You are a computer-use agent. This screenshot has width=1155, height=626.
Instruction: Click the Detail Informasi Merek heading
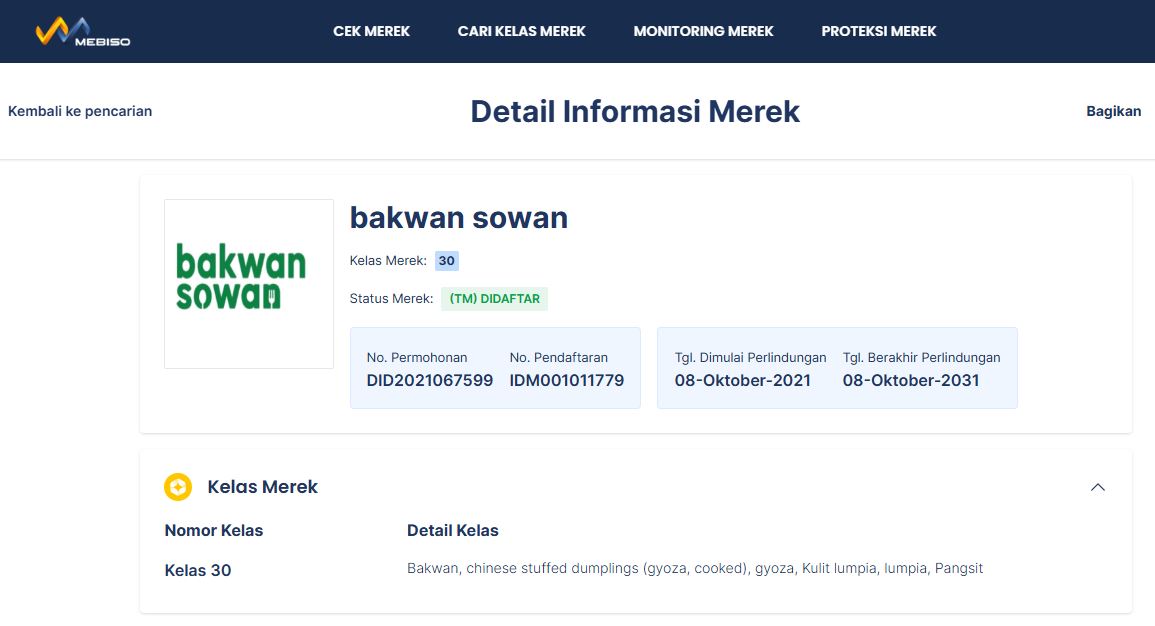point(635,111)
